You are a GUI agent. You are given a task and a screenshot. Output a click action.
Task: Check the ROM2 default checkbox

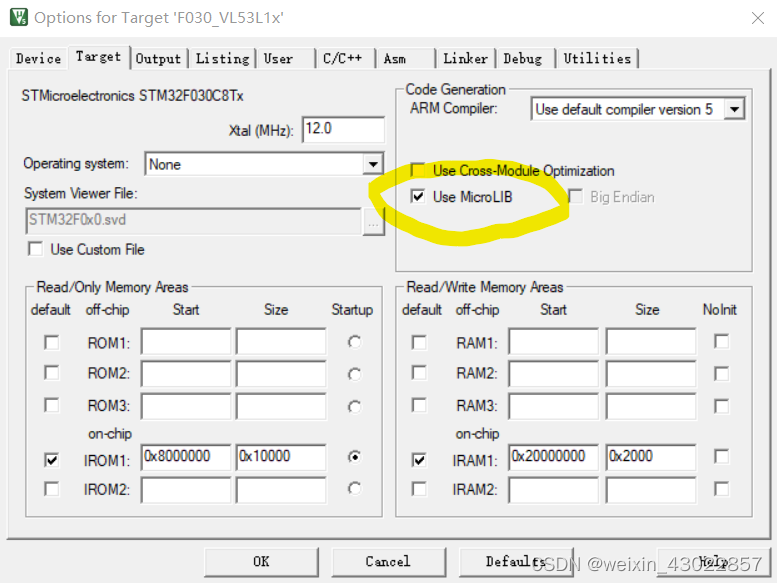click(52, 372)
